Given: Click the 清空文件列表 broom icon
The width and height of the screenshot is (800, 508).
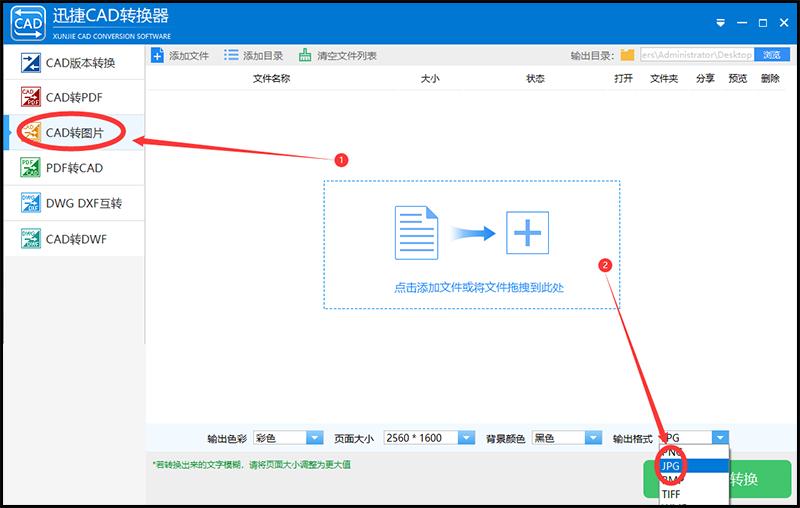Looking at the screenshot, I should pos(305,55).
